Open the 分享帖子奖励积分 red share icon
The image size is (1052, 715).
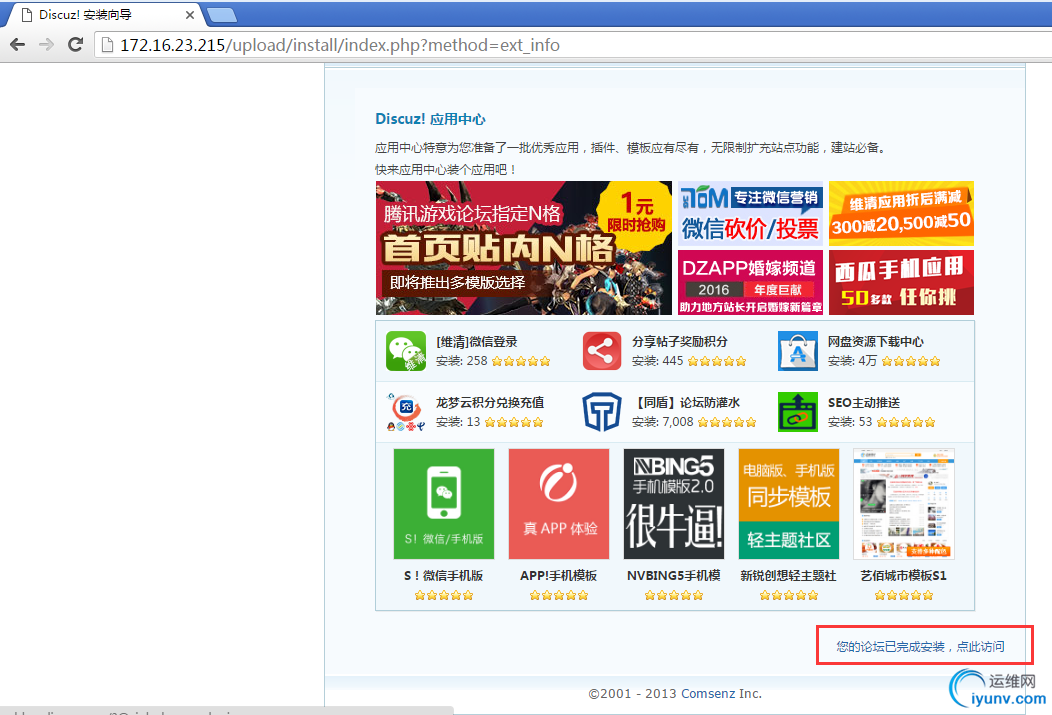(x=602, y=351)
